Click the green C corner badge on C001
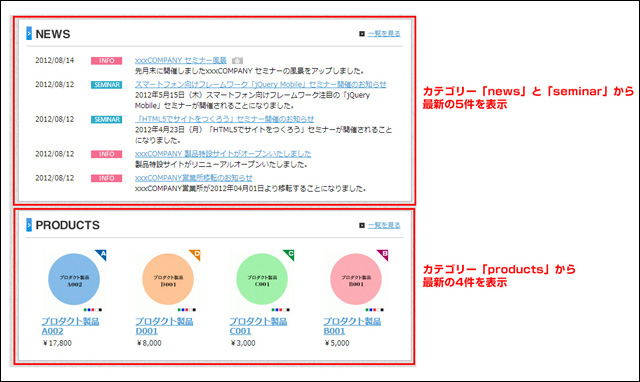The width and height of the screenshot is (640, 382). 289,255
